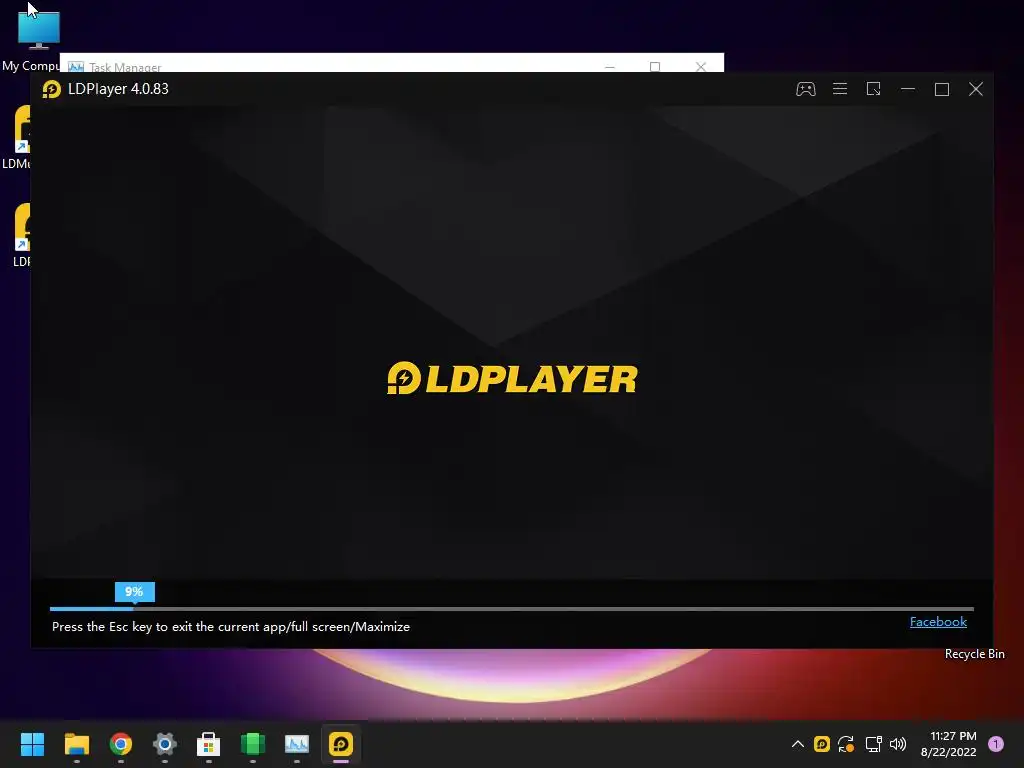Click the sync update tray icon
The height and width of the screenshot is (768, 1024).
tap(846, 744)
